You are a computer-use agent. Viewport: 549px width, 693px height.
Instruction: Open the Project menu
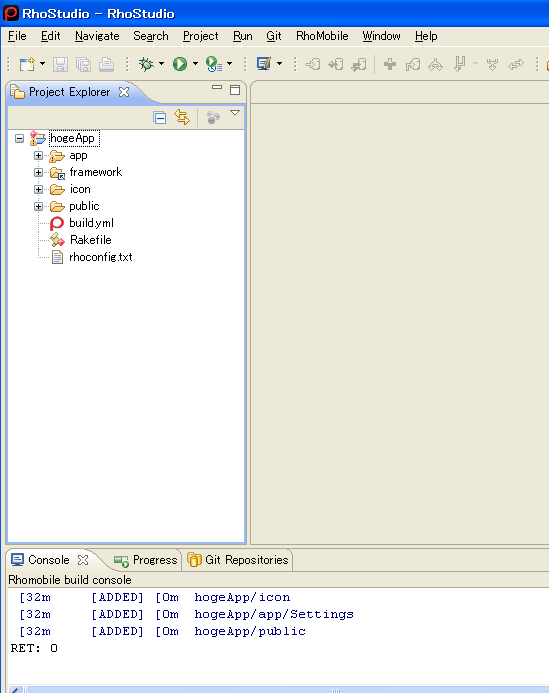click(x=201, y=36)
